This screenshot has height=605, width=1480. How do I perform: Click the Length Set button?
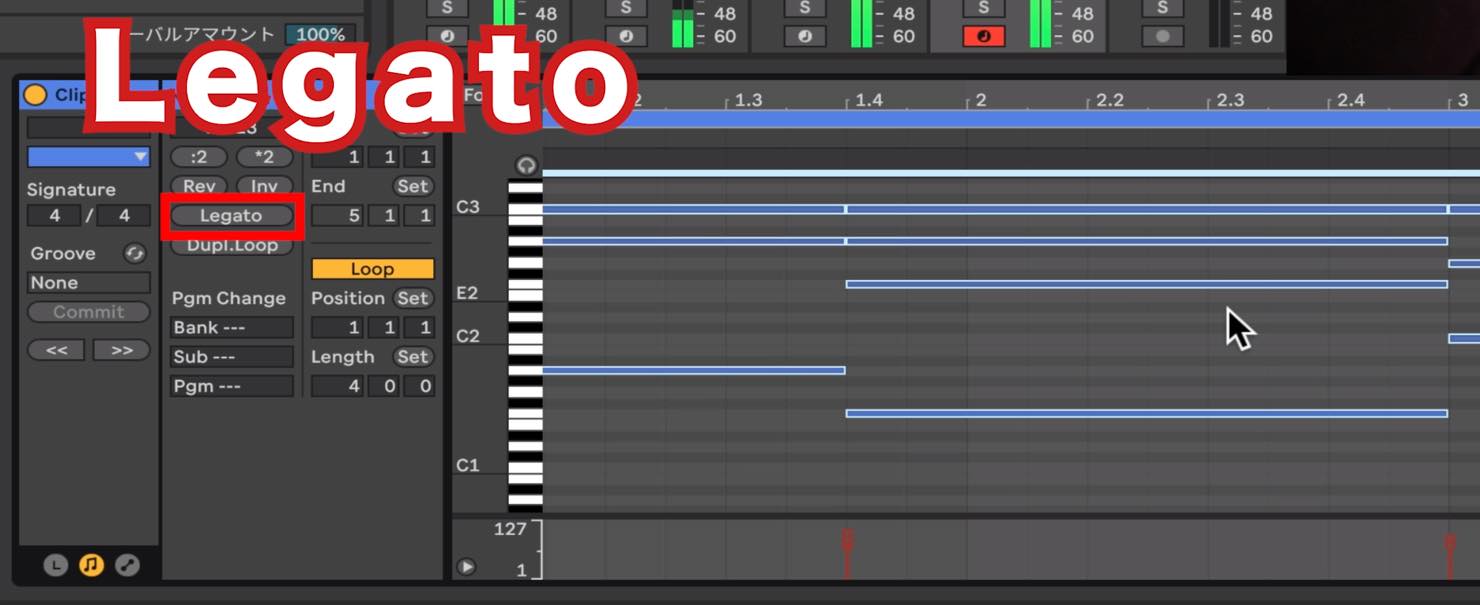coord(412,357)
